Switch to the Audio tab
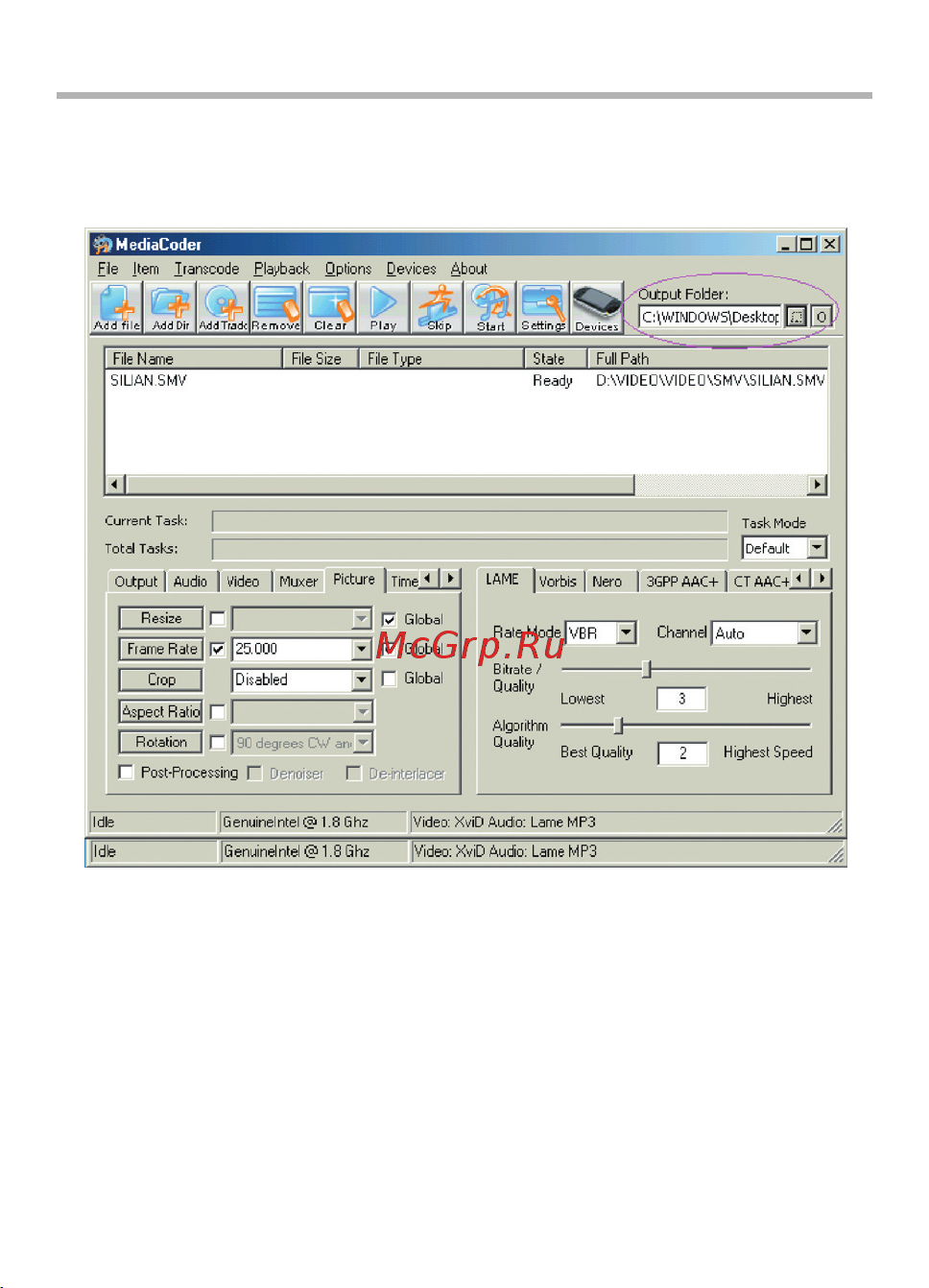 click(x=190, y=582)
